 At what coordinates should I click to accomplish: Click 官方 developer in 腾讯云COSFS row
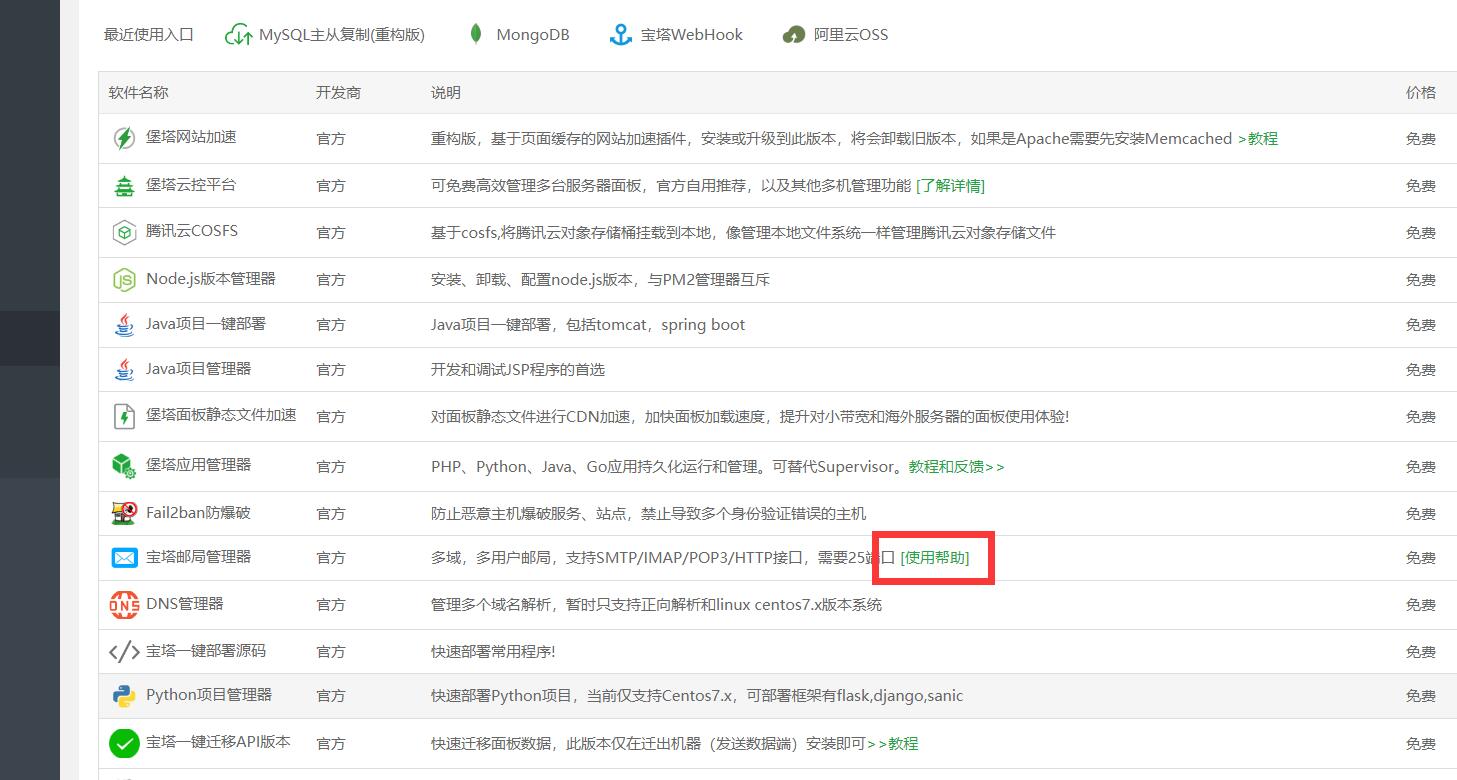tap(331, 233)
